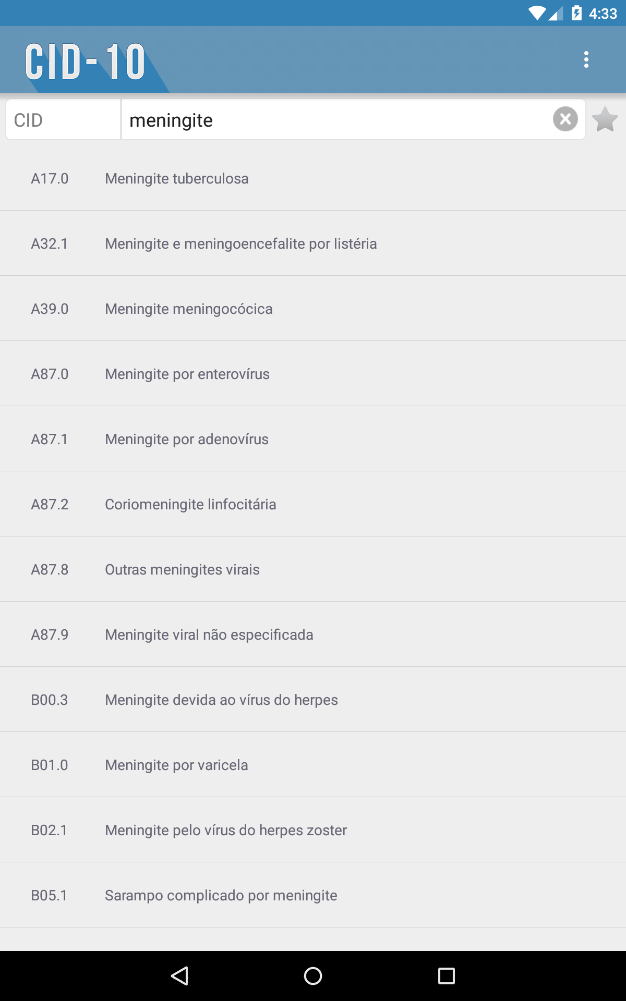Select B01.0 Meningite por varicela

[x=313, y=765]
